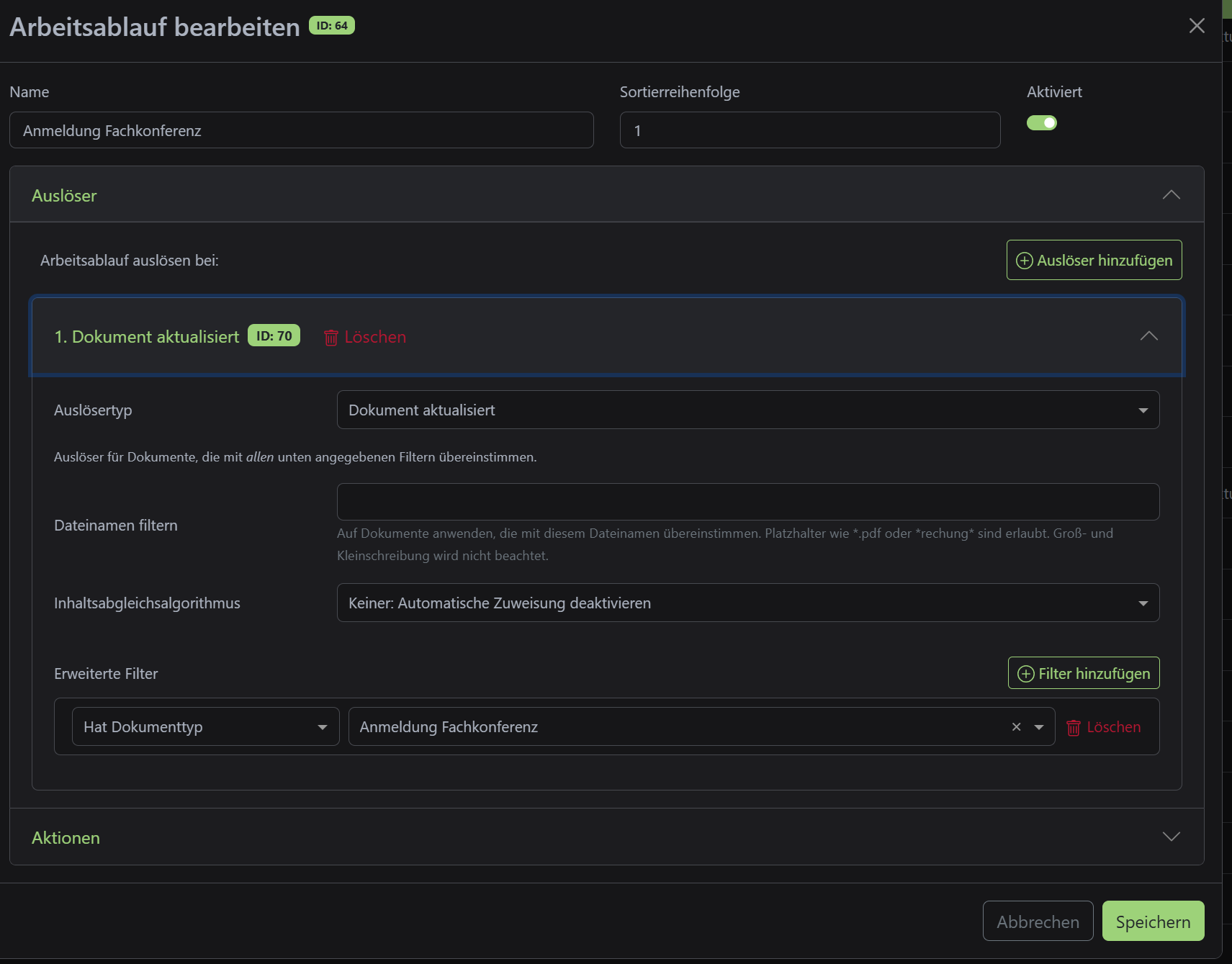
Task: Save the workflow with Speichern
Action: (1152, 922)
